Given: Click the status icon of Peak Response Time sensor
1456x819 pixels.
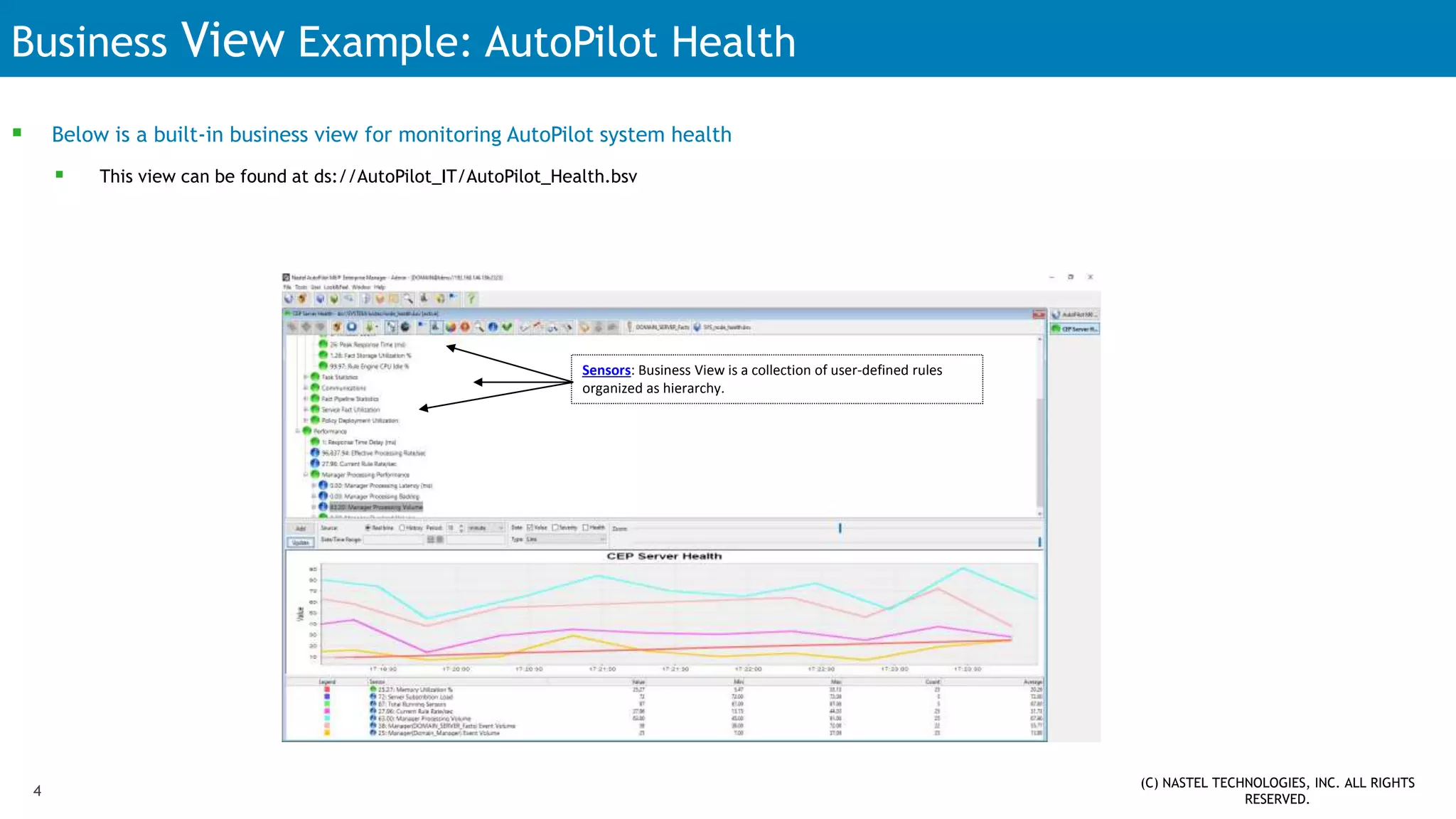Looking at the screenshot, I should pyautogui.click(x=323, y=344).
